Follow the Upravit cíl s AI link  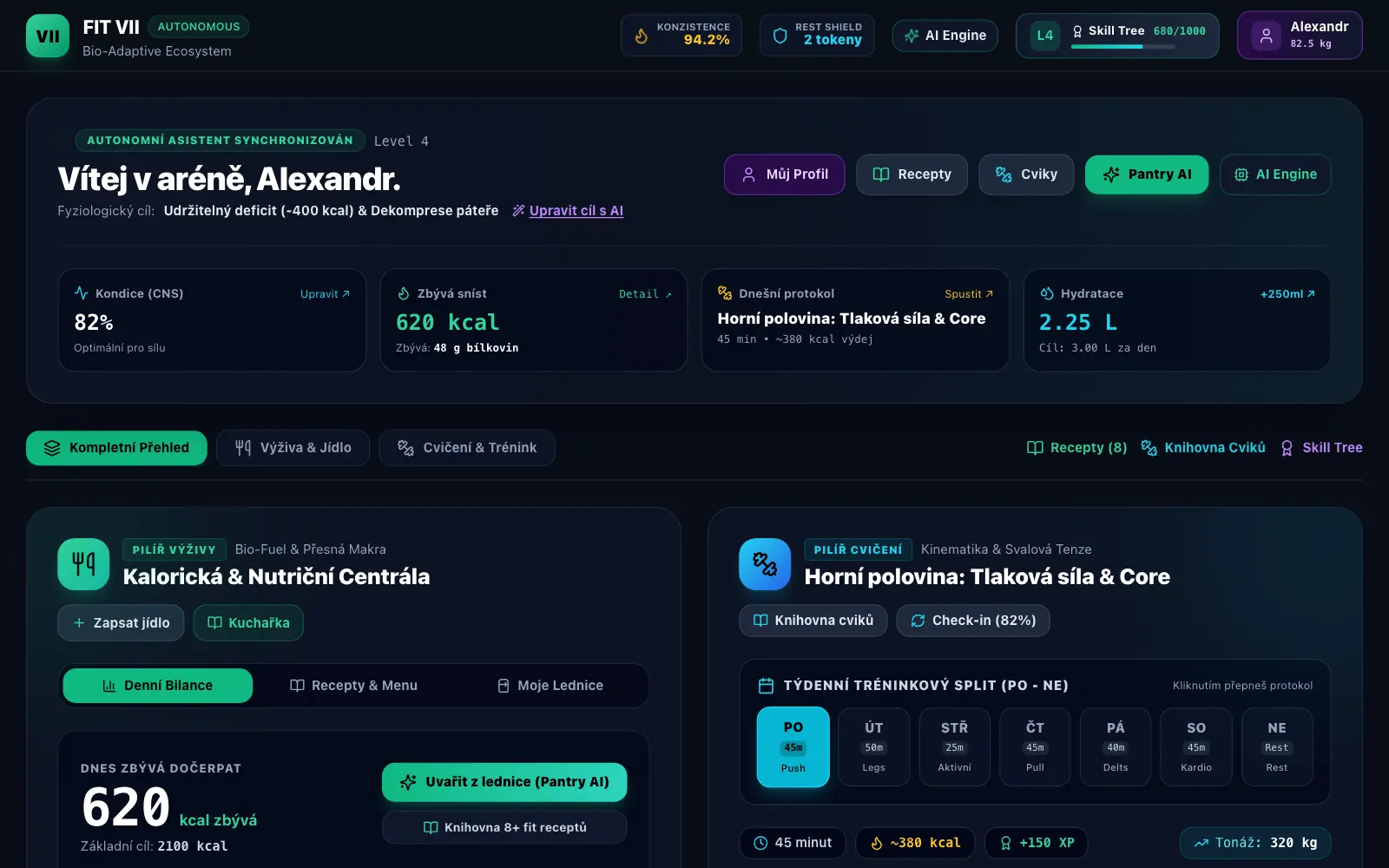tap(576, 211)
